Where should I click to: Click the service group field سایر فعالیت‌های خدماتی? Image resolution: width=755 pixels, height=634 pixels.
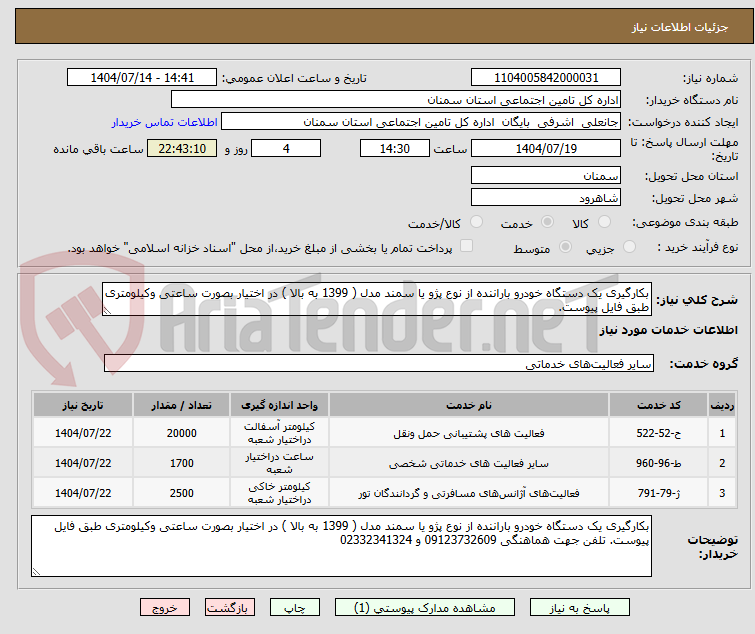click(379, 363)
